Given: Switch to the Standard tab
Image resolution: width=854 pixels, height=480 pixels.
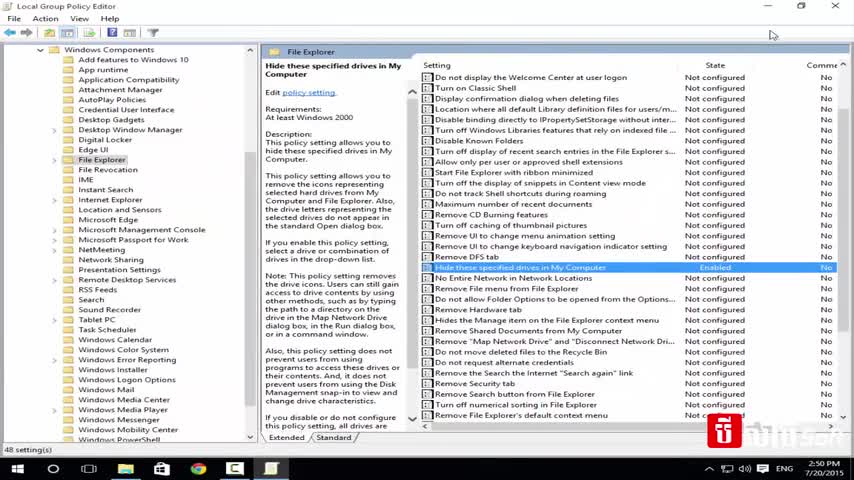Looking at the screenshot, I should (x=334, y=438).
